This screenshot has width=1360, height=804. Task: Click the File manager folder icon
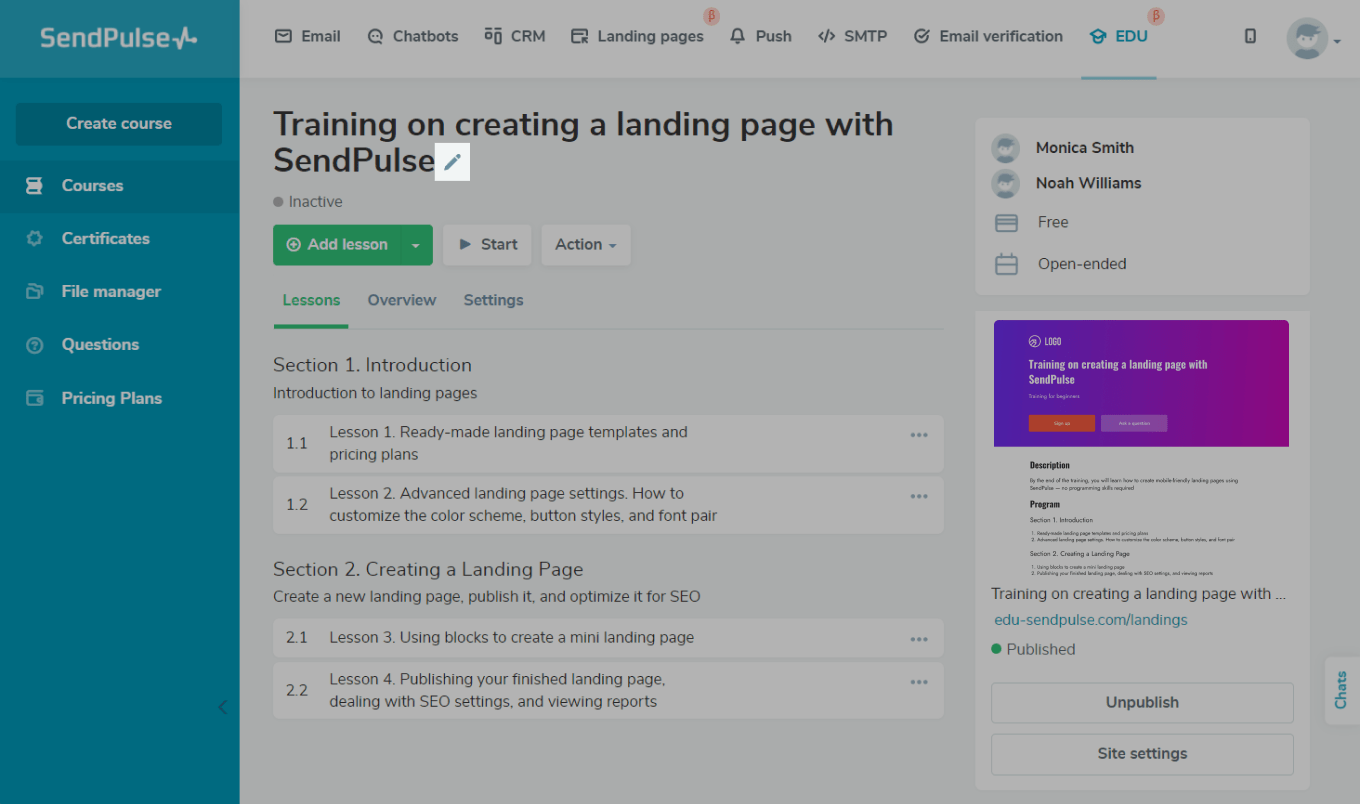tap(35, 292)
